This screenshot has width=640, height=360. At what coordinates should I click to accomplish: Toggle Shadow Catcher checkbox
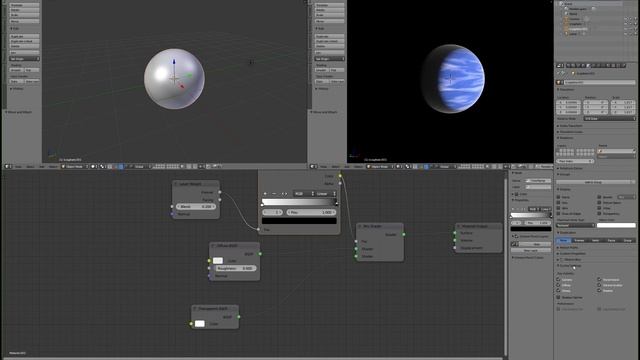pos(558,297)
